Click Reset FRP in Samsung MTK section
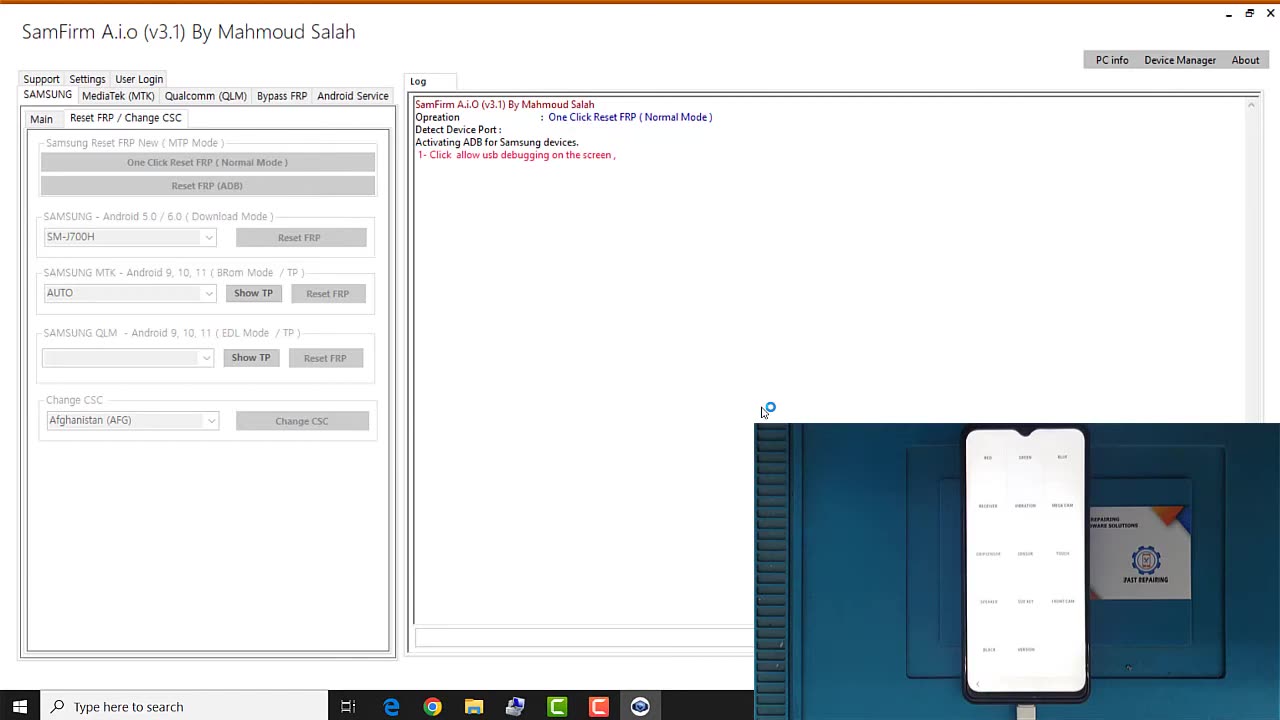 tap(328, 294)
